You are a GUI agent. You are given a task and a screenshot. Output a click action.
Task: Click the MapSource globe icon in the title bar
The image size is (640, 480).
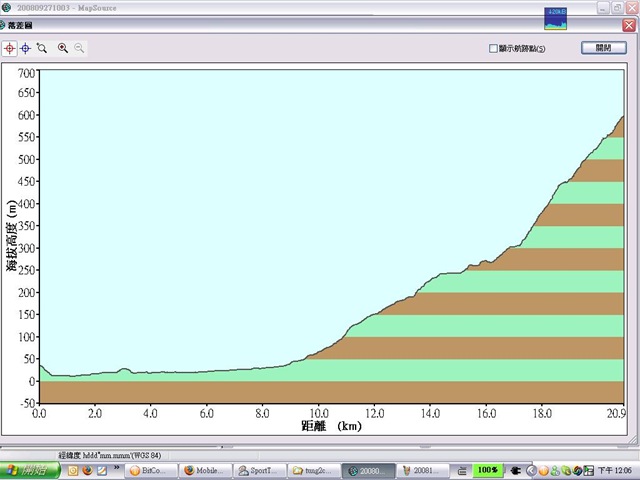(6, 7)
